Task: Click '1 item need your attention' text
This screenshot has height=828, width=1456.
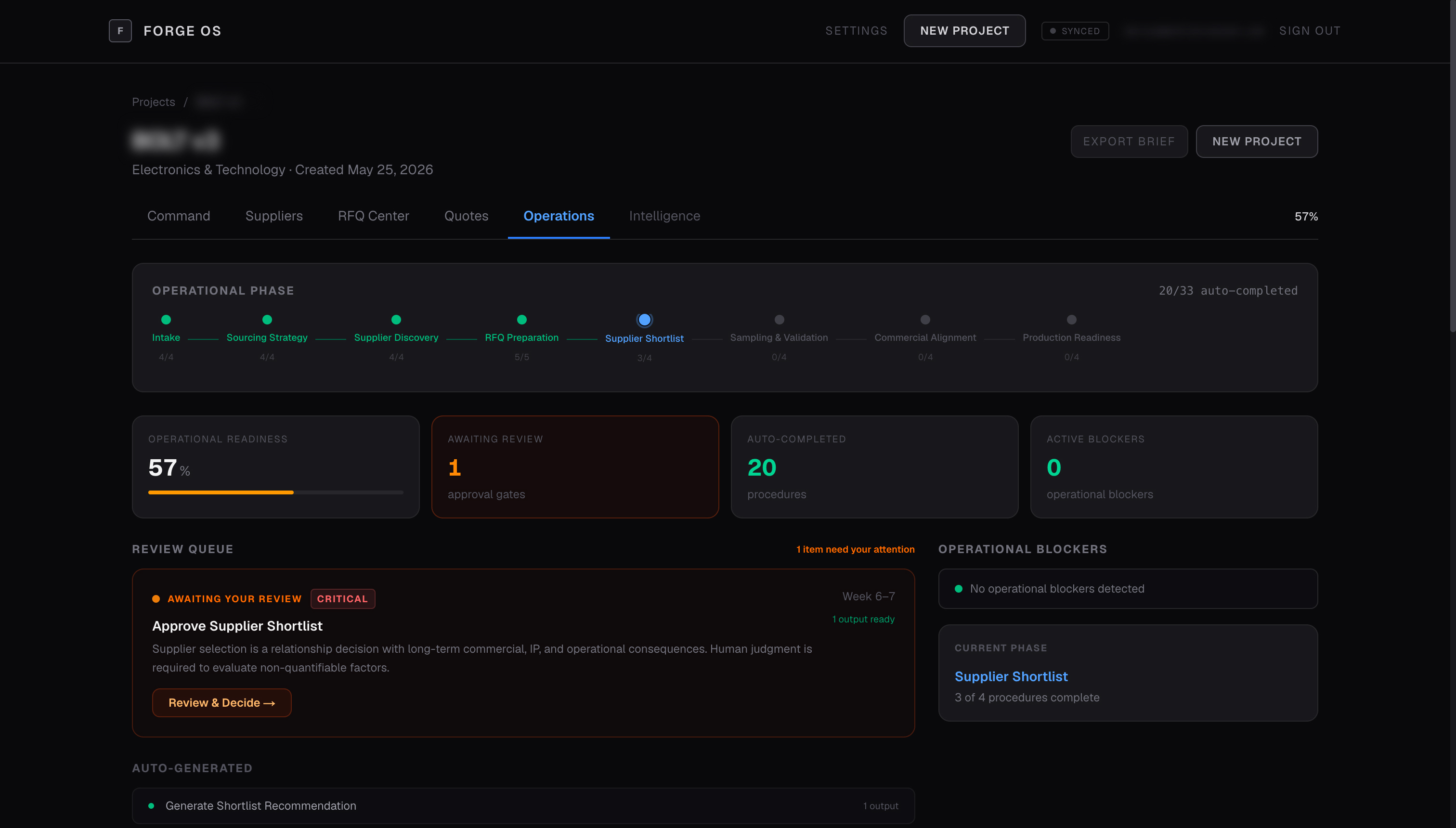Action: pyautogui.click(x=856, y=549)
